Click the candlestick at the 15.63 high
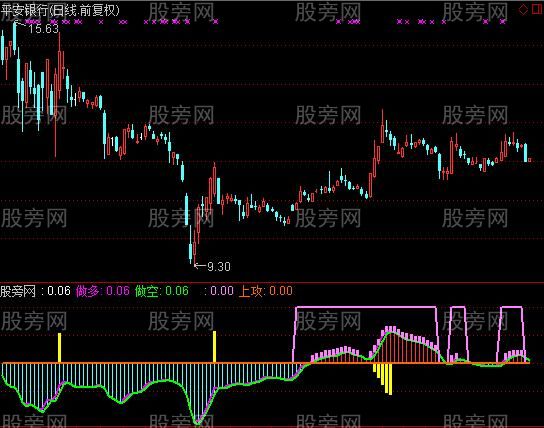Image resolution: width=544 pixels, height=428 pixels. pos(15,38)
